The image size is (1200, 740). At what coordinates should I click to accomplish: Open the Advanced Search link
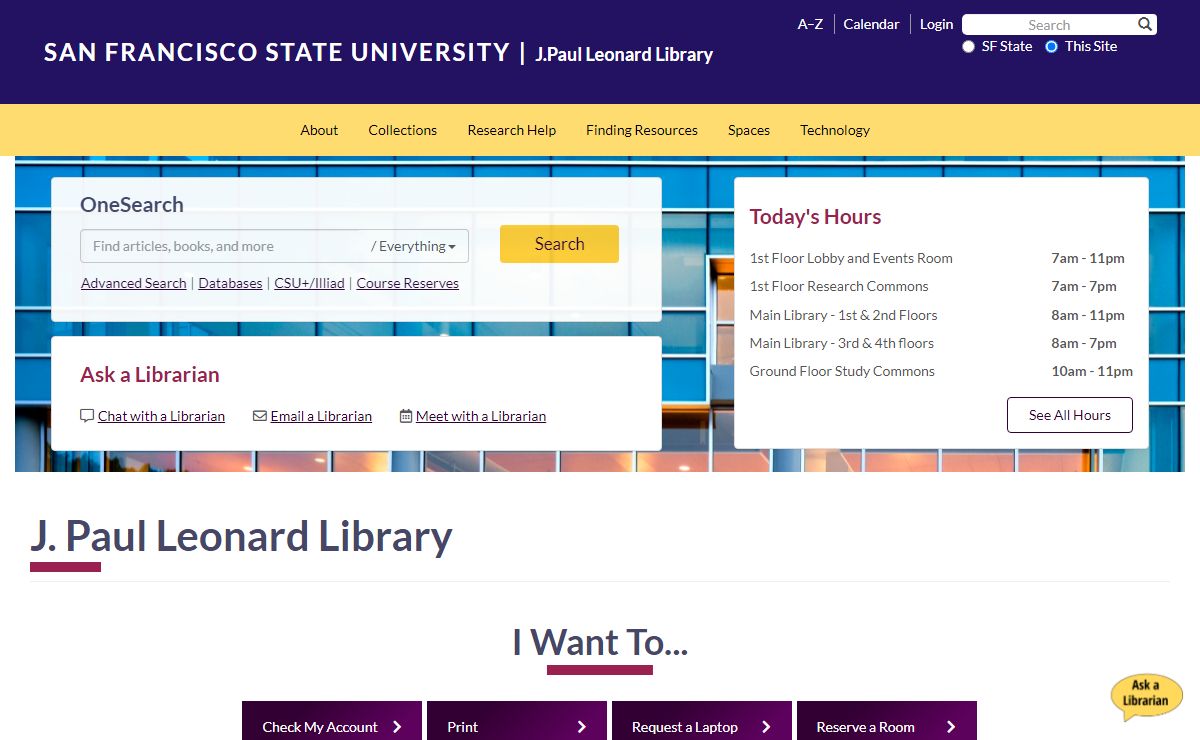pyautogui.click(x=134, y=283)
